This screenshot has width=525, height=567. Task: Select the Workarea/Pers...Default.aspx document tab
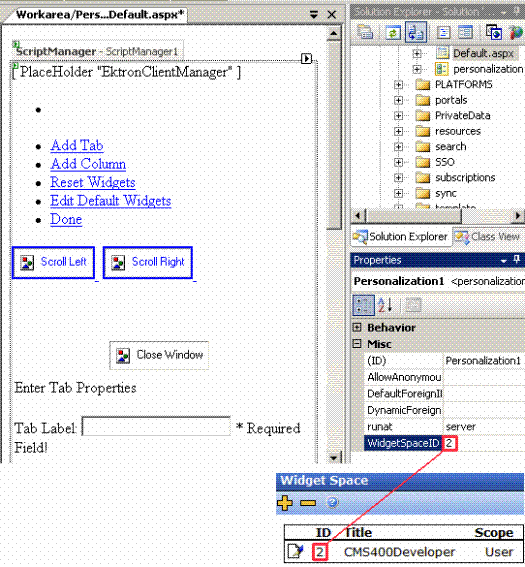100,14
